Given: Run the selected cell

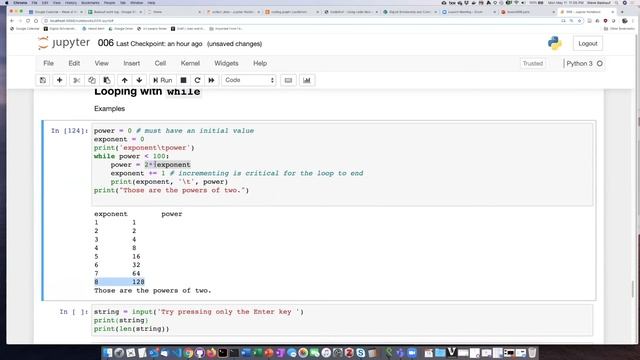Looking at the screenshot, I should 162,80.
